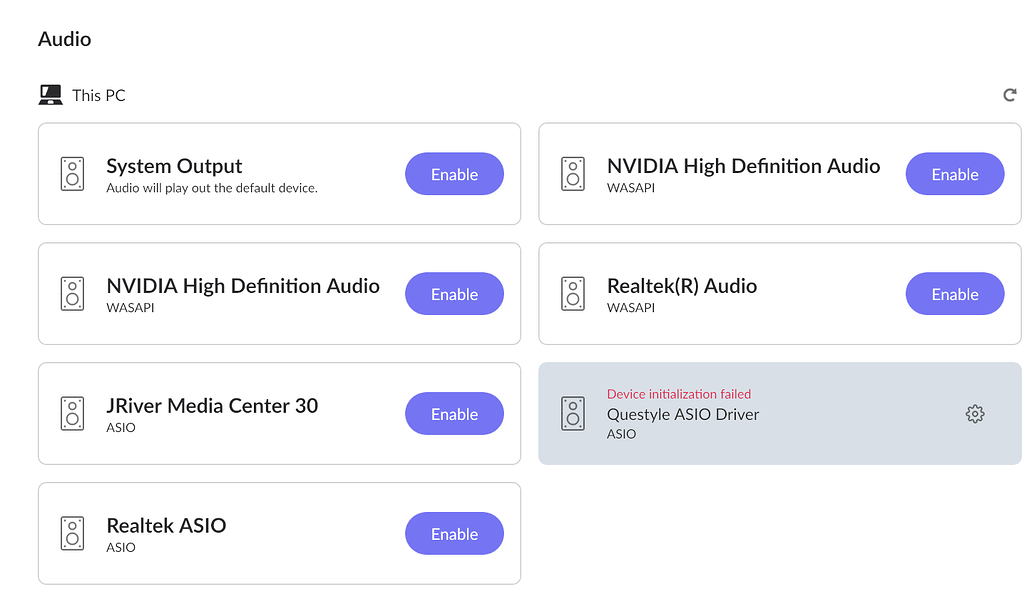
Task: Click the speaker icon on Realtek(R) Audio card
Action: (573, 293)
